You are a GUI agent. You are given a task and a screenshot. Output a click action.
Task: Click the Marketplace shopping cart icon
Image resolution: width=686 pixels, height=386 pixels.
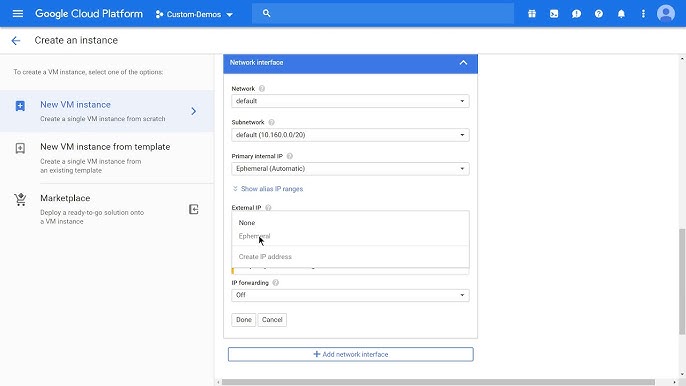[20, 200]
